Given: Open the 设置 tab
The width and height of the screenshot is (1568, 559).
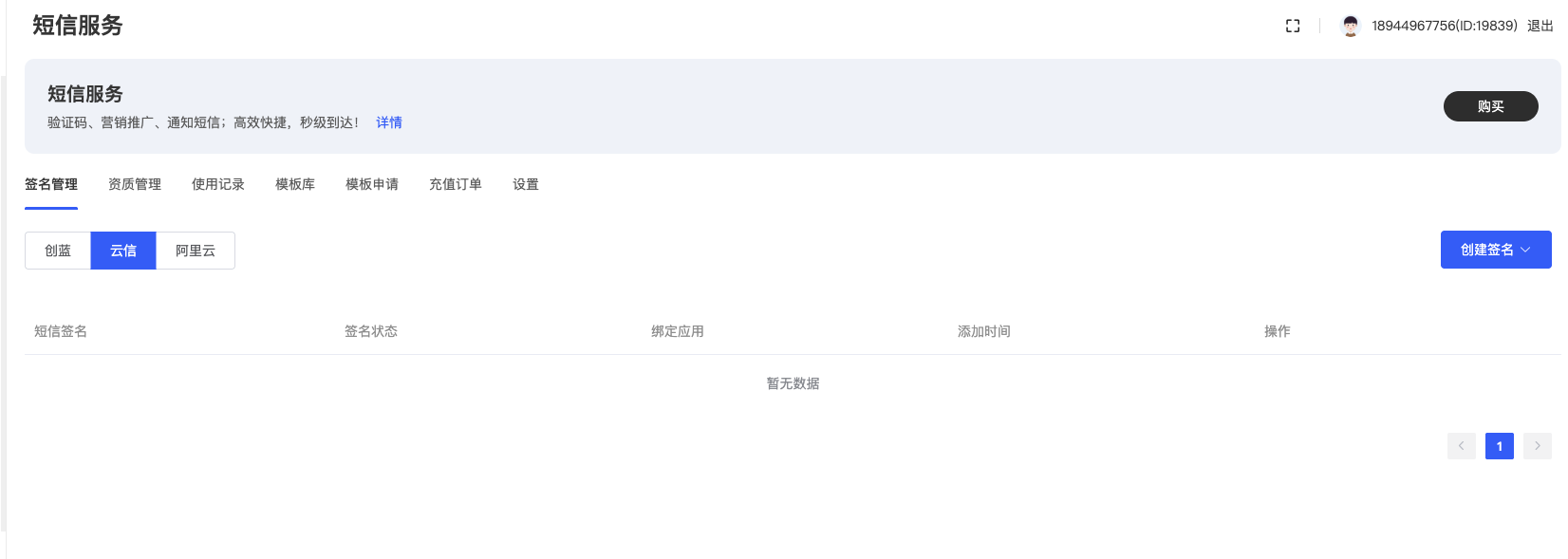Looking at the screenshot, I should click(526, 184).
